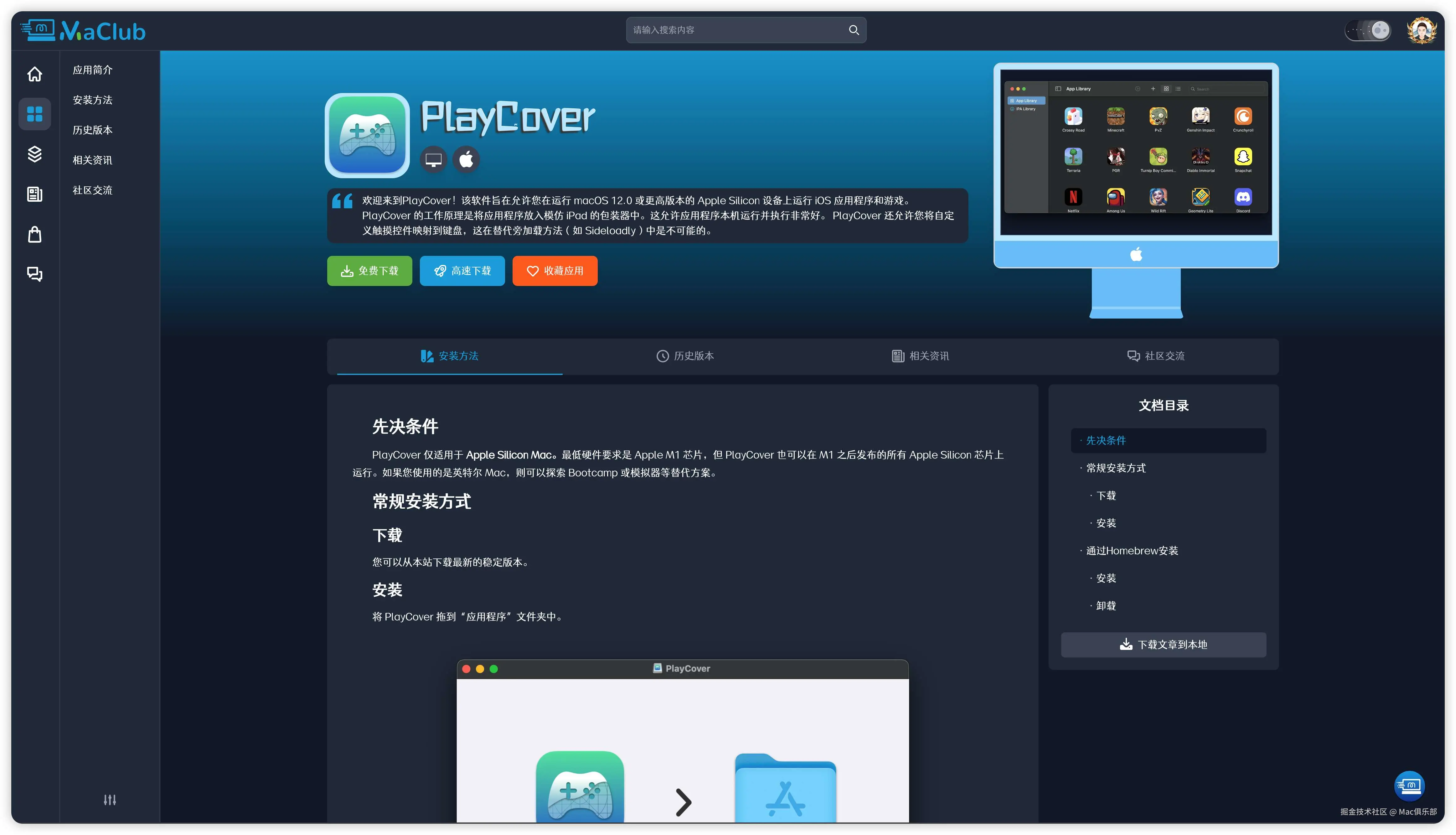Open the chat icon in the left sidebar
The height and width of the screenshot is (835, 1456).
[34, 274]
